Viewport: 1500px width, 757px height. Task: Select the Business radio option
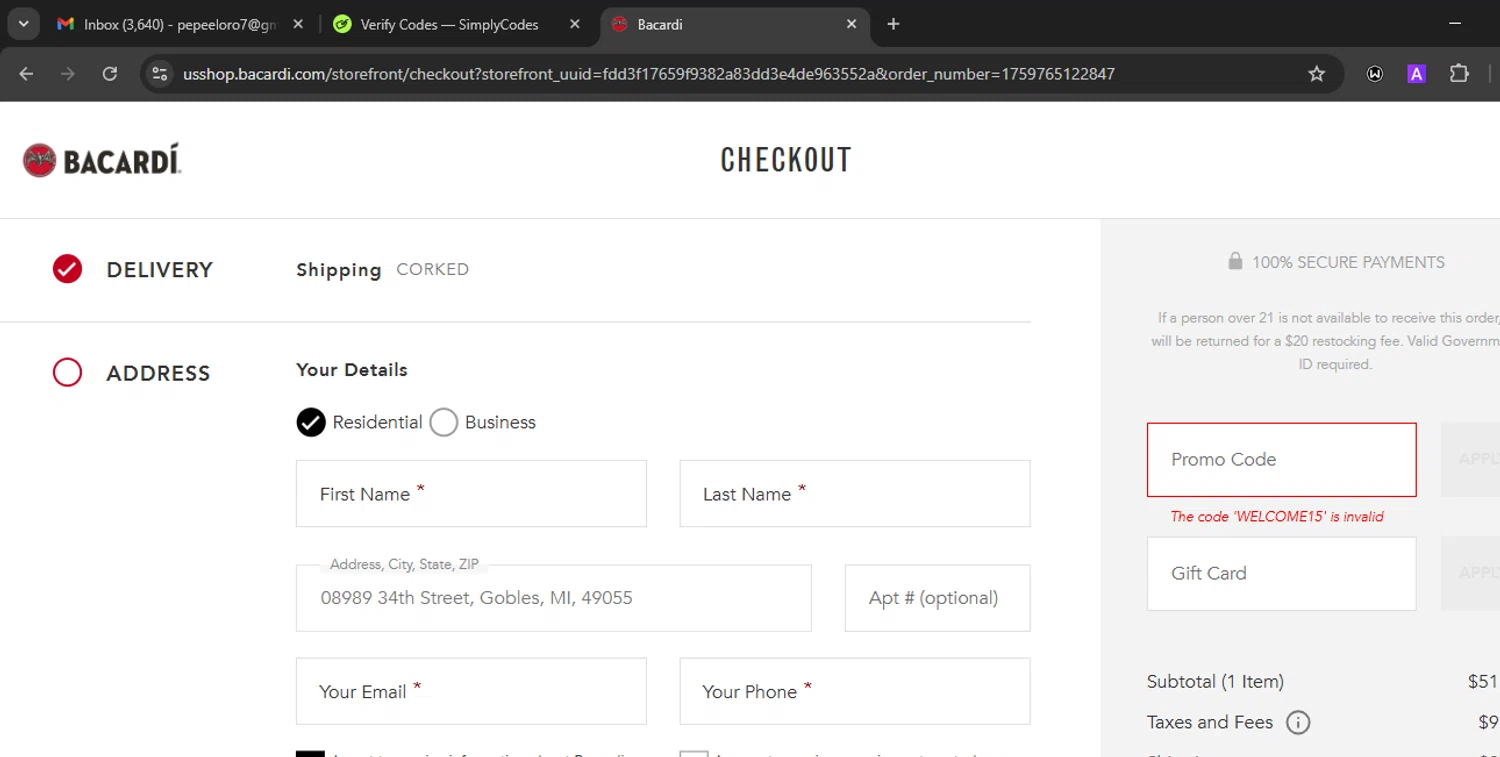pyautogui.click(x=444, y=422)
